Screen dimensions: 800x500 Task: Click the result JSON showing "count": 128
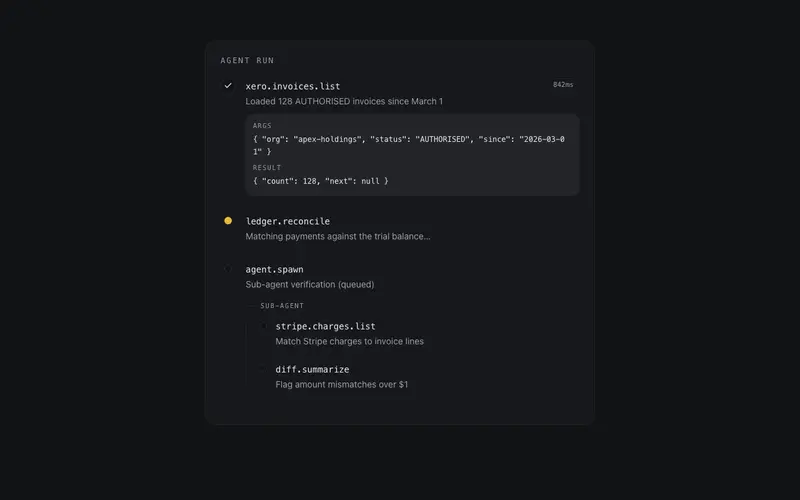320,181
